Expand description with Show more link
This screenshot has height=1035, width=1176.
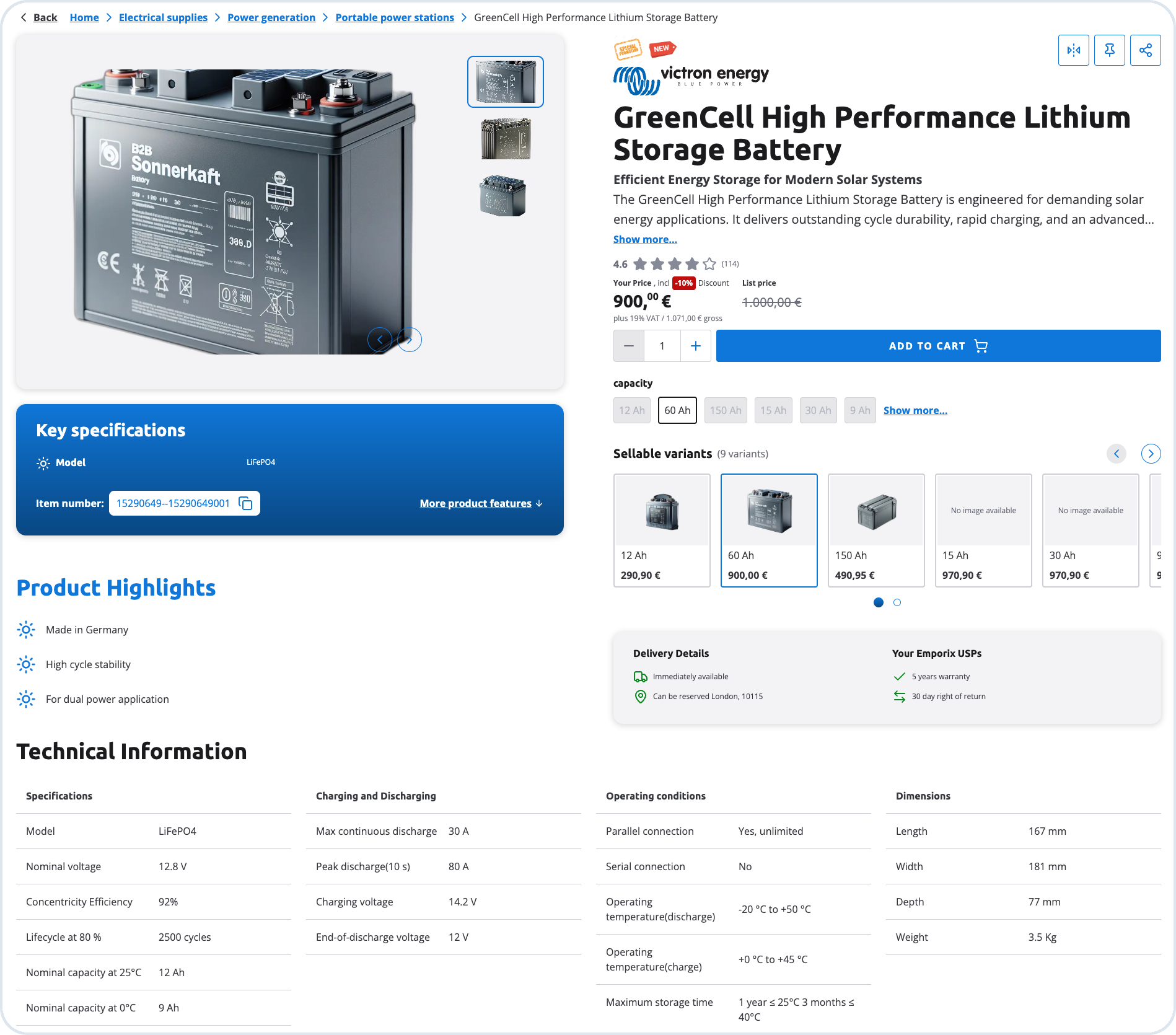[x=645, y=239]
